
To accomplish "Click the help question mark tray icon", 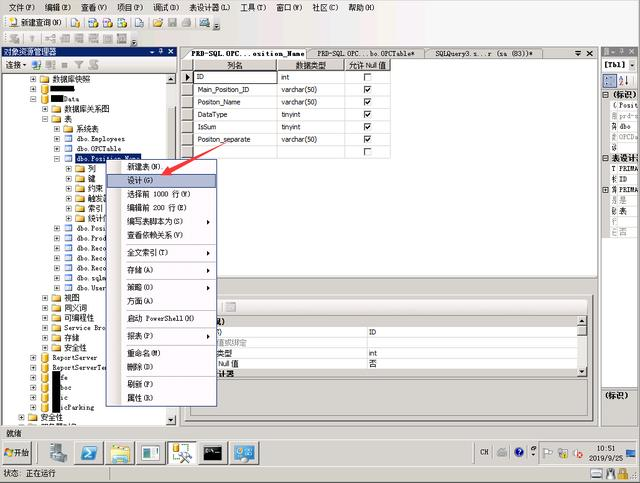I will [x=519, y=452].
